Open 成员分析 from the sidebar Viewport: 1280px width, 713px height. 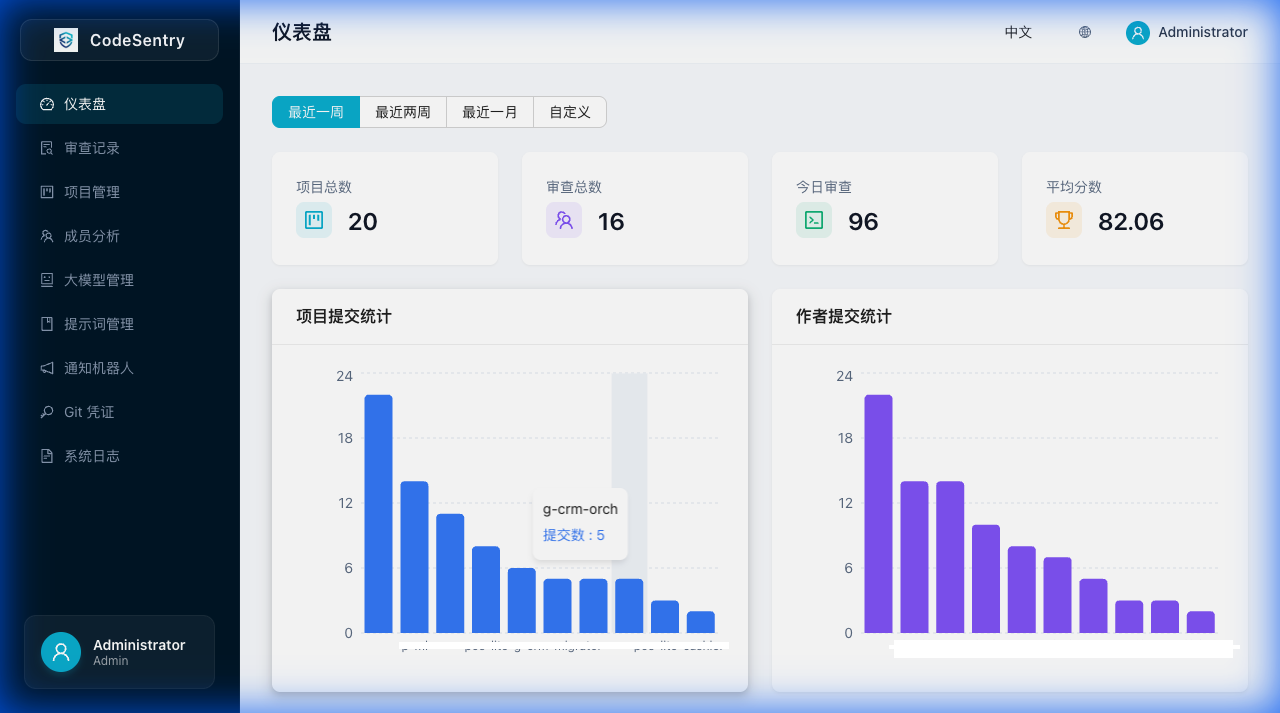point(46,236)
